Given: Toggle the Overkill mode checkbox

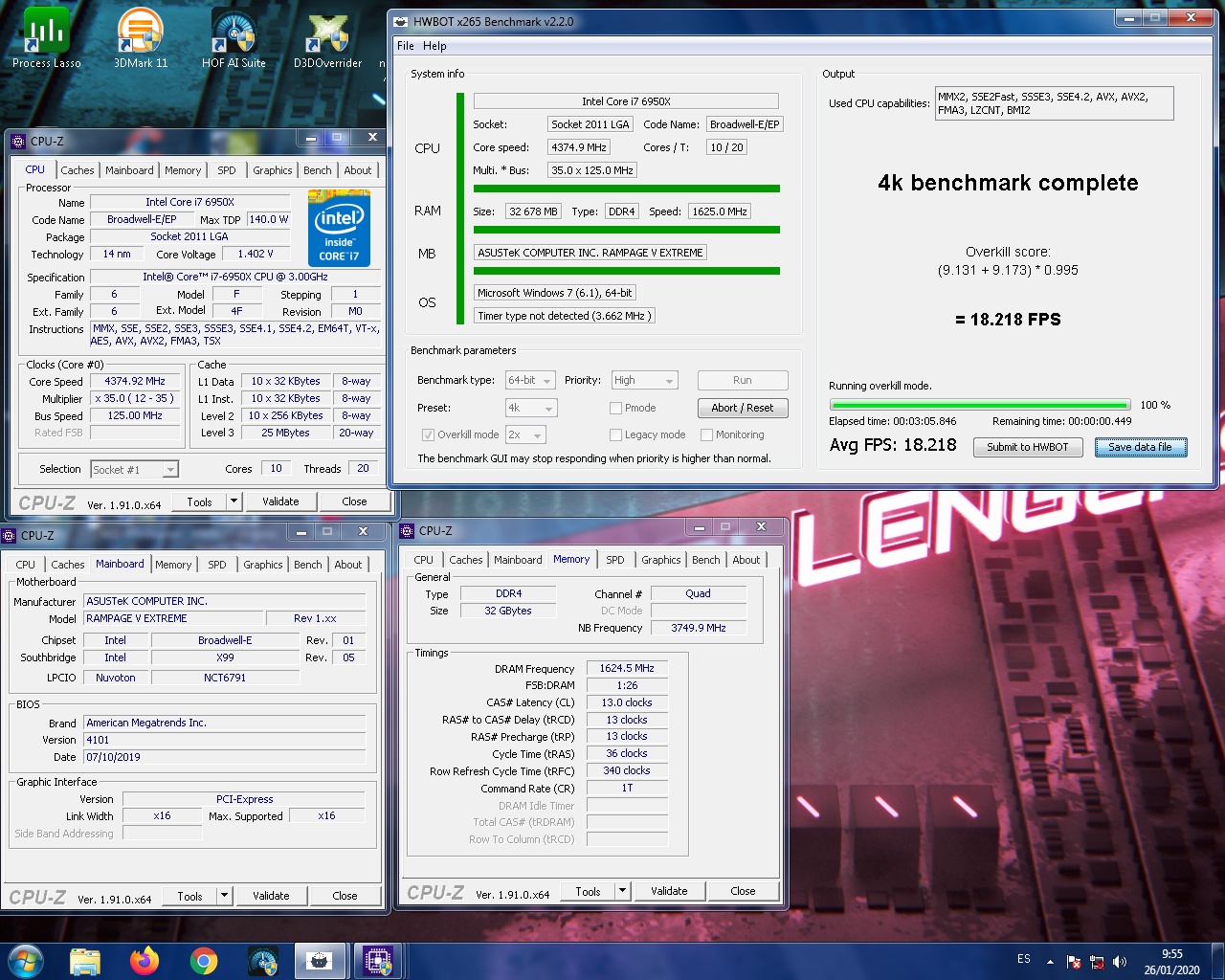Looking at the screenshot, I should tap(428, 434).
